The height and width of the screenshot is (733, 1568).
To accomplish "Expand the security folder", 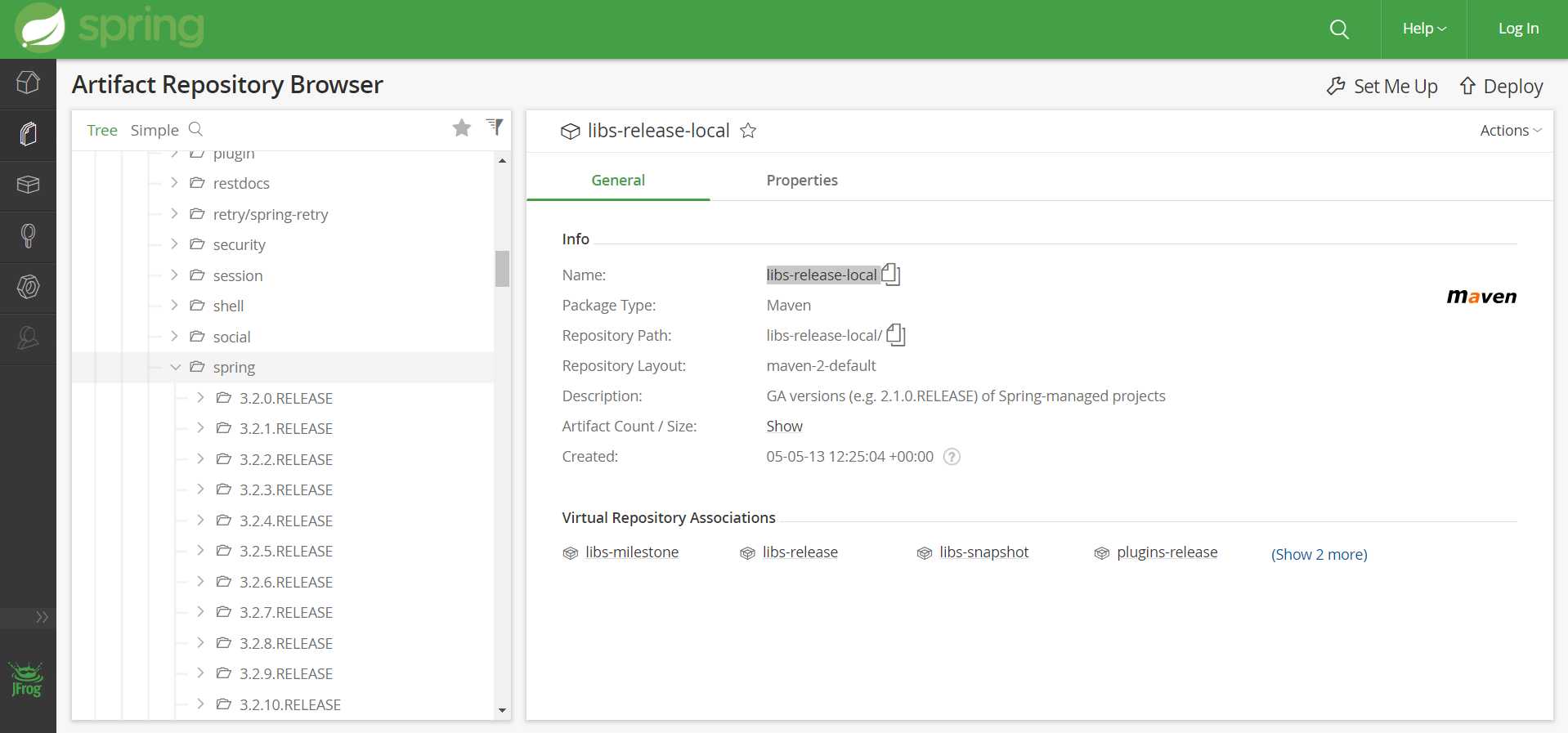I will (x=174, y=244).
